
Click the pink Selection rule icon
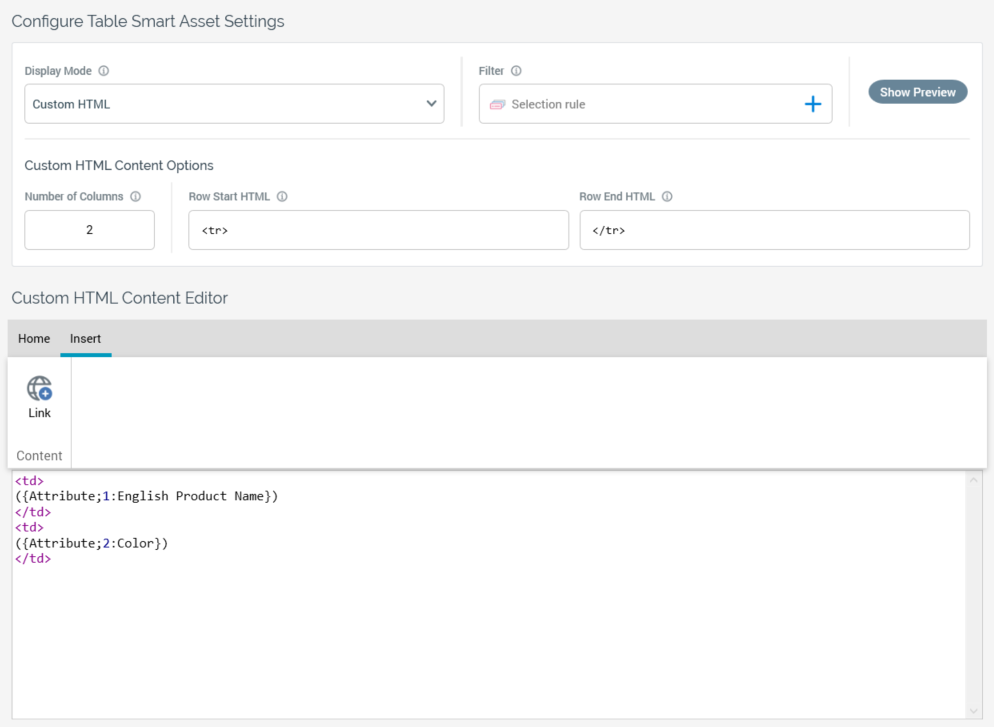[497, 104]
